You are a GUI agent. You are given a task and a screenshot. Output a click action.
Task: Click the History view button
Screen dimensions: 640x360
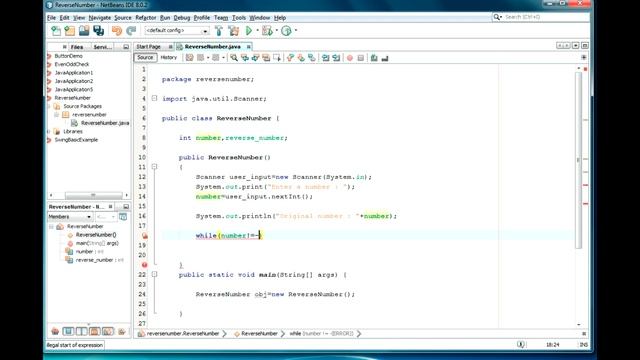tap(169, 58)
